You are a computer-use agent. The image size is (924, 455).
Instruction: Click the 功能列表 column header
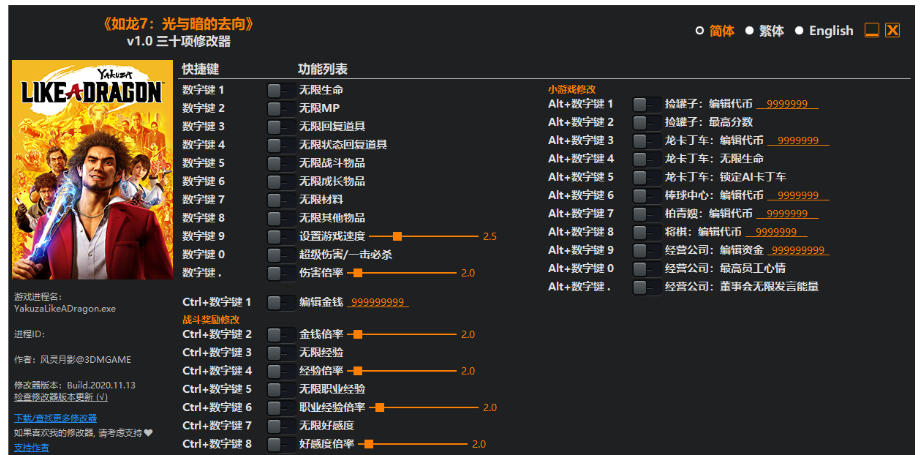pyautogui.click(x=323, y=70)
